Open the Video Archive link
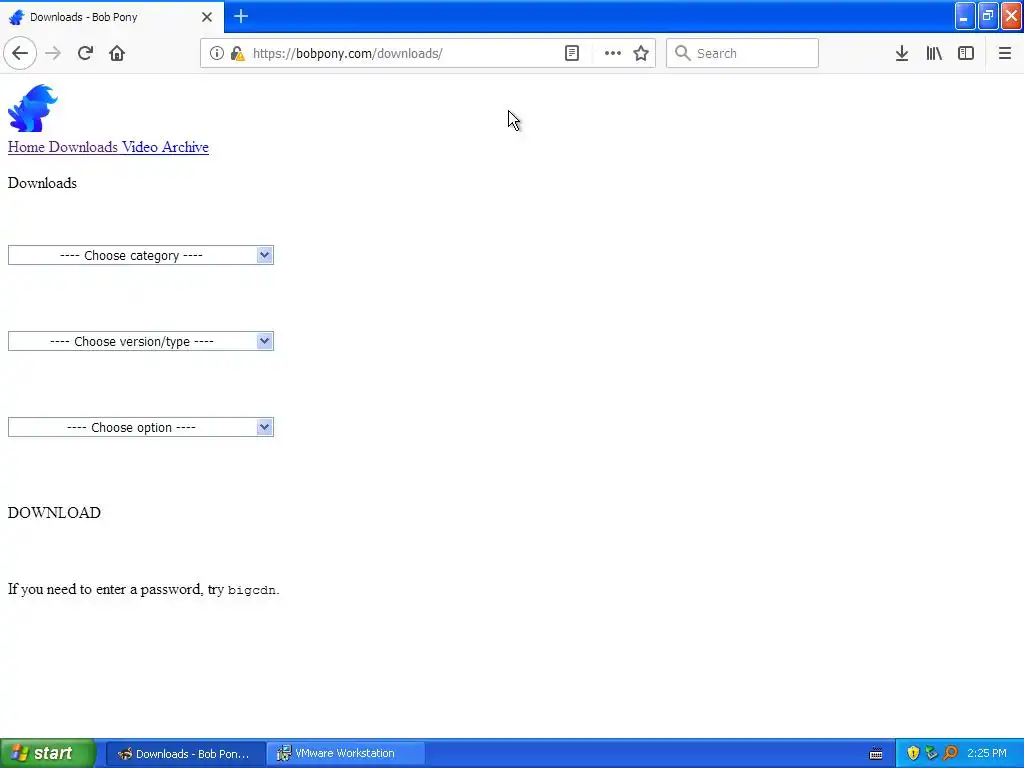Viewport: 1024px width, 768px height. (x=165, y=147)
